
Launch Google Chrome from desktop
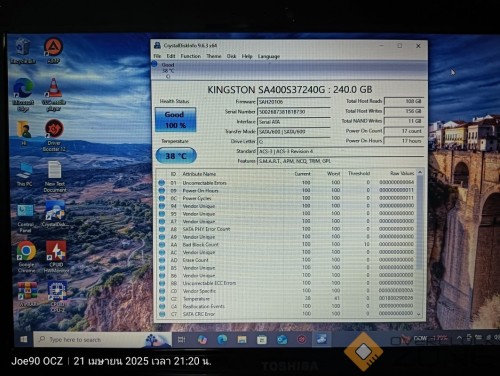pos(26,257)
